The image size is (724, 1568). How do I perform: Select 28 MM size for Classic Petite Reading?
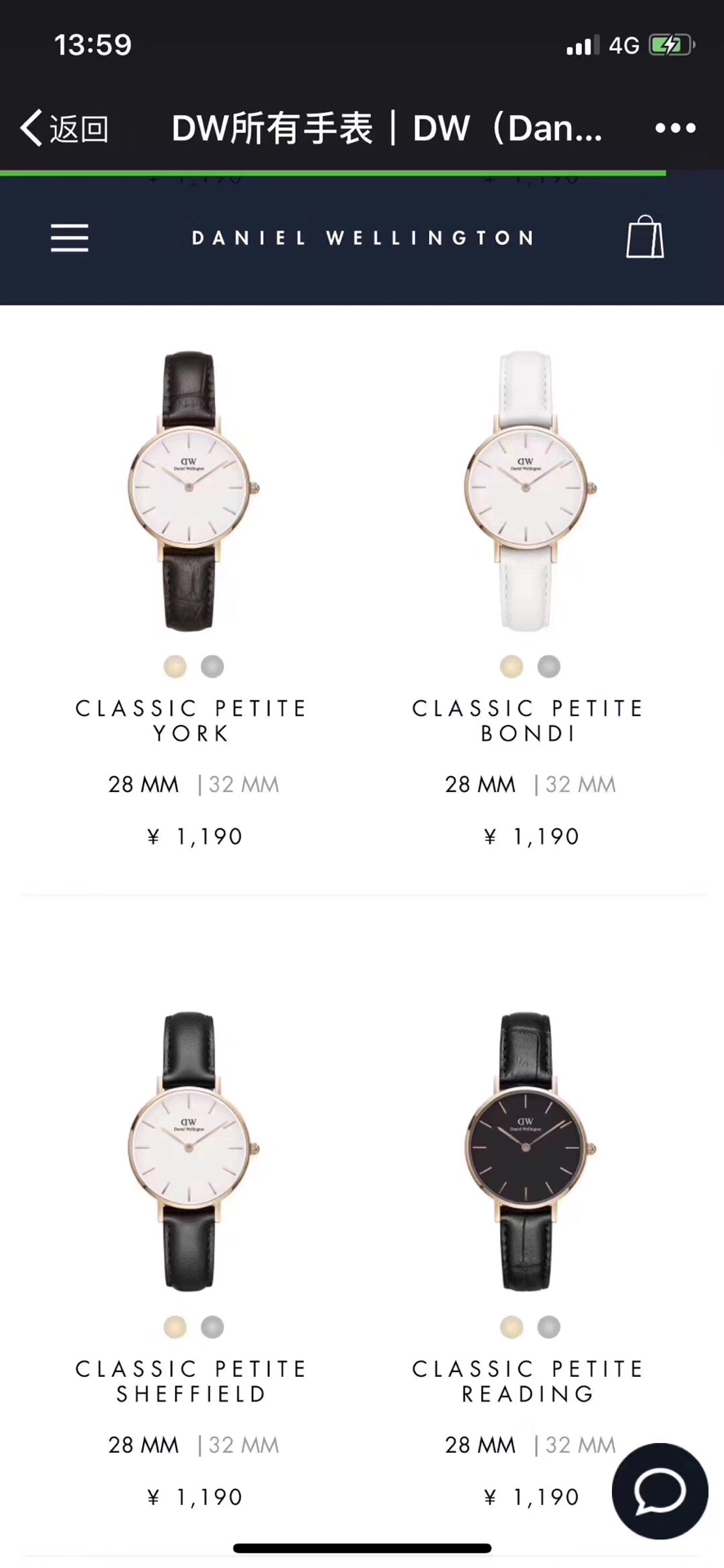480,1445
